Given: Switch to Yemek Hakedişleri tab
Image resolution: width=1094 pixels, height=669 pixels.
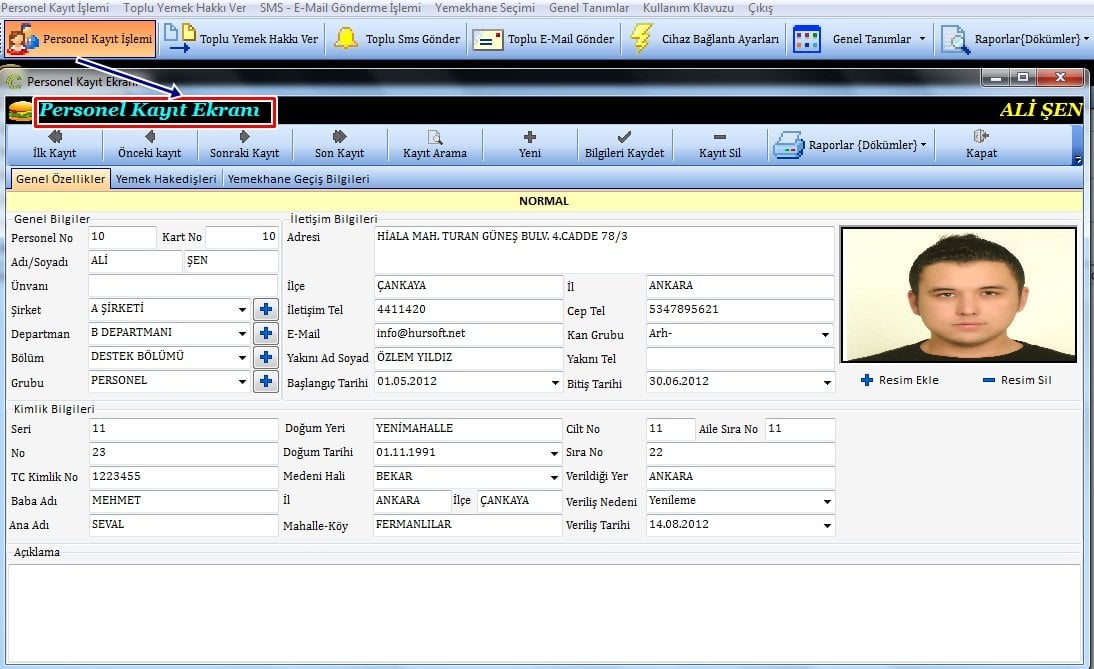Looking at the screenshot, I should [x=166, y=179].
